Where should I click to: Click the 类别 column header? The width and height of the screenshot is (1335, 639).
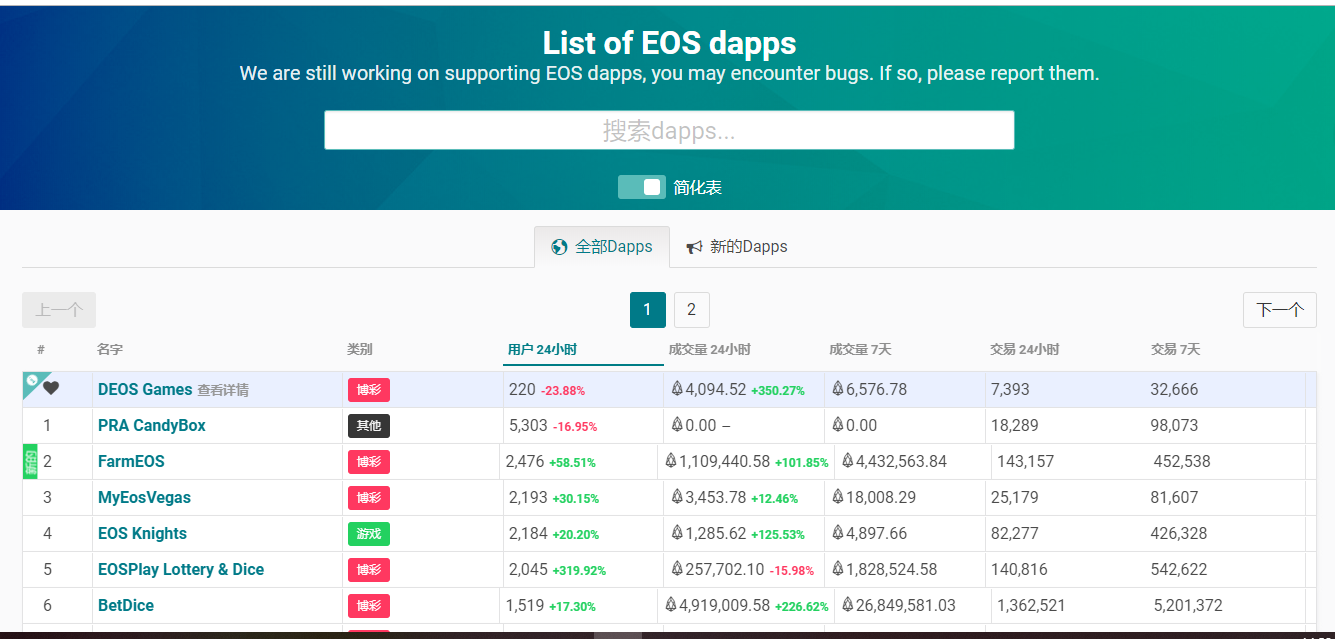(359, 350)
